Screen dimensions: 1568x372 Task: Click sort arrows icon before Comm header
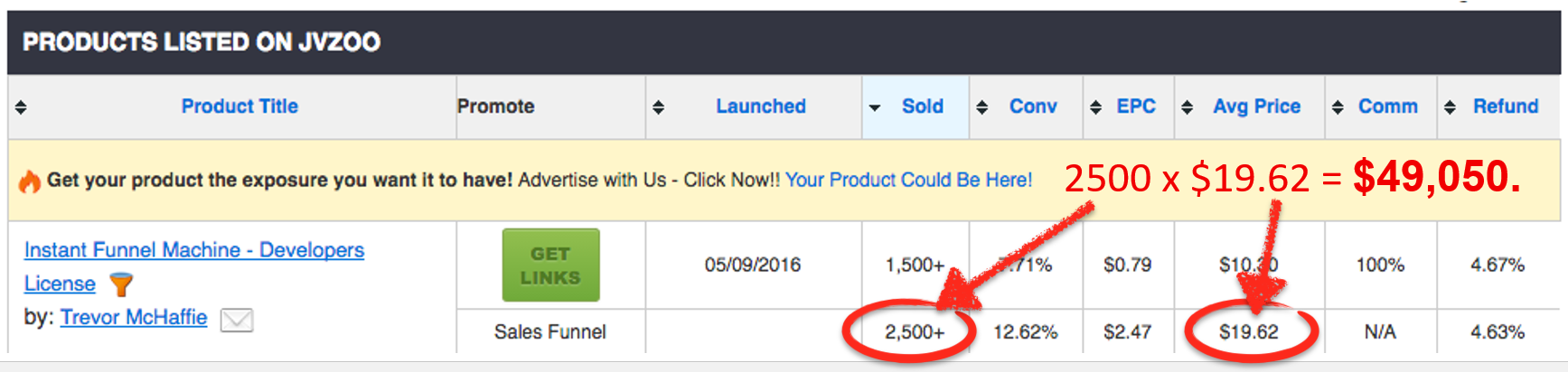pos(1338,107)
